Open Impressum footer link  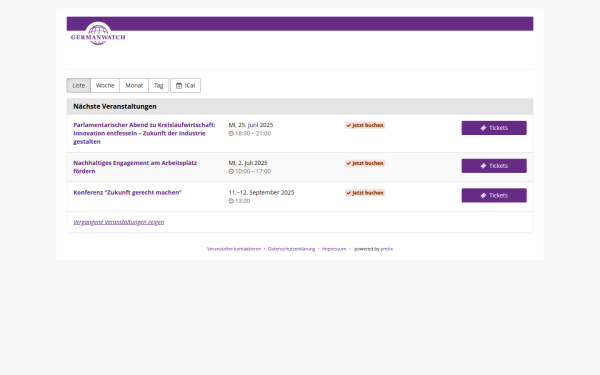click(x=334, y=249)
